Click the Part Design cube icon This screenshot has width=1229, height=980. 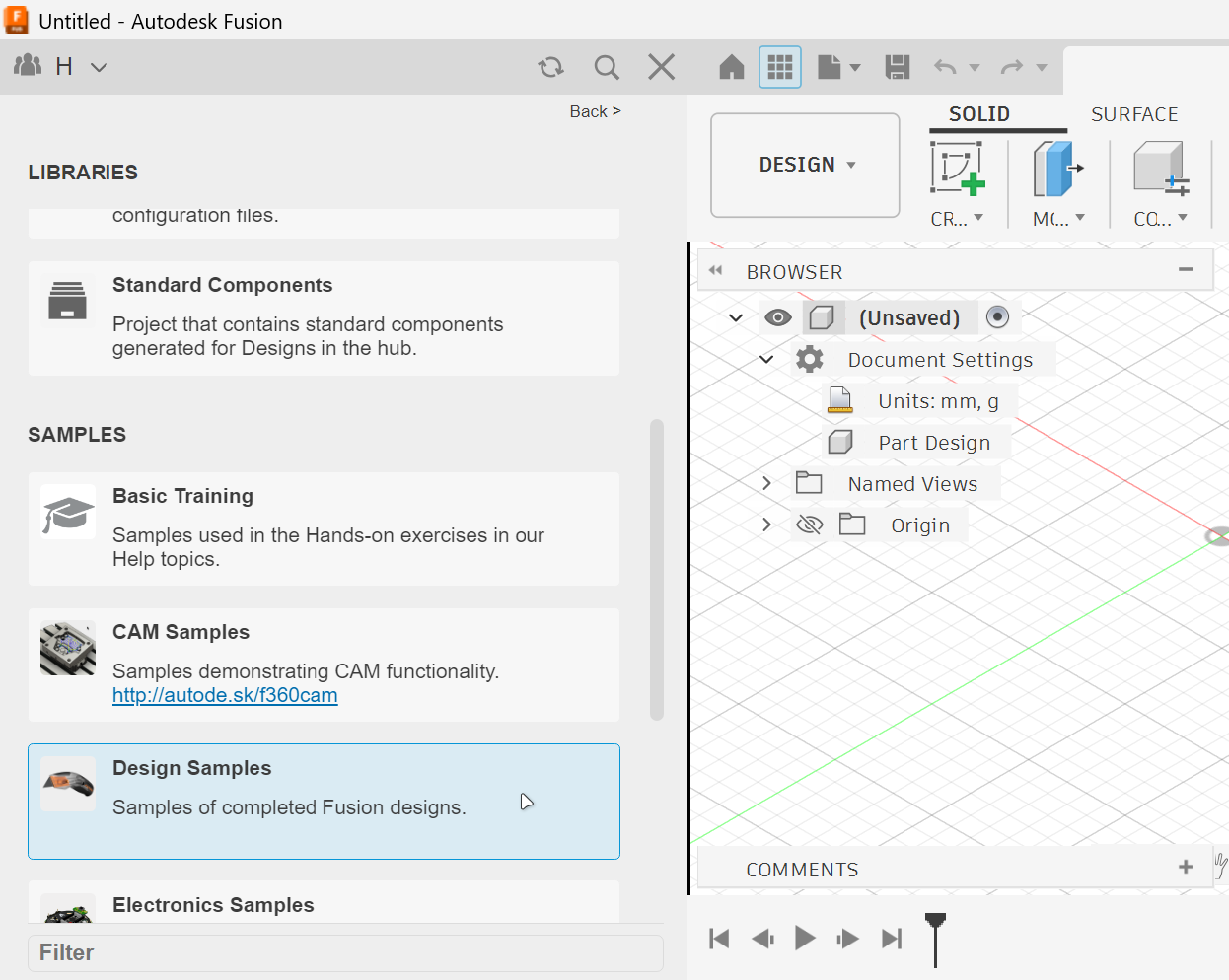[840, 442]
